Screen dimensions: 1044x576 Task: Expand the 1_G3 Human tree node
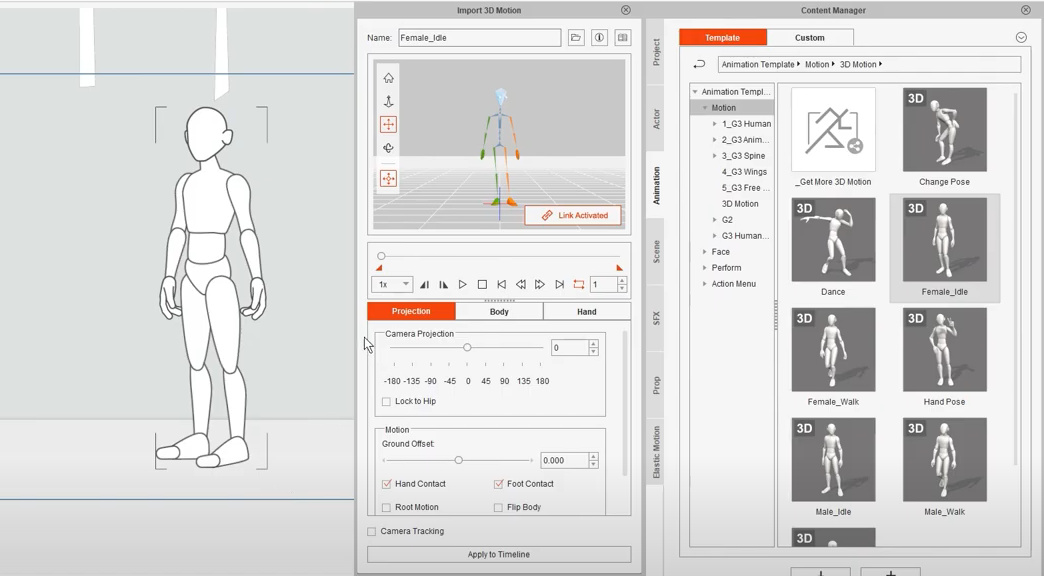714,124
